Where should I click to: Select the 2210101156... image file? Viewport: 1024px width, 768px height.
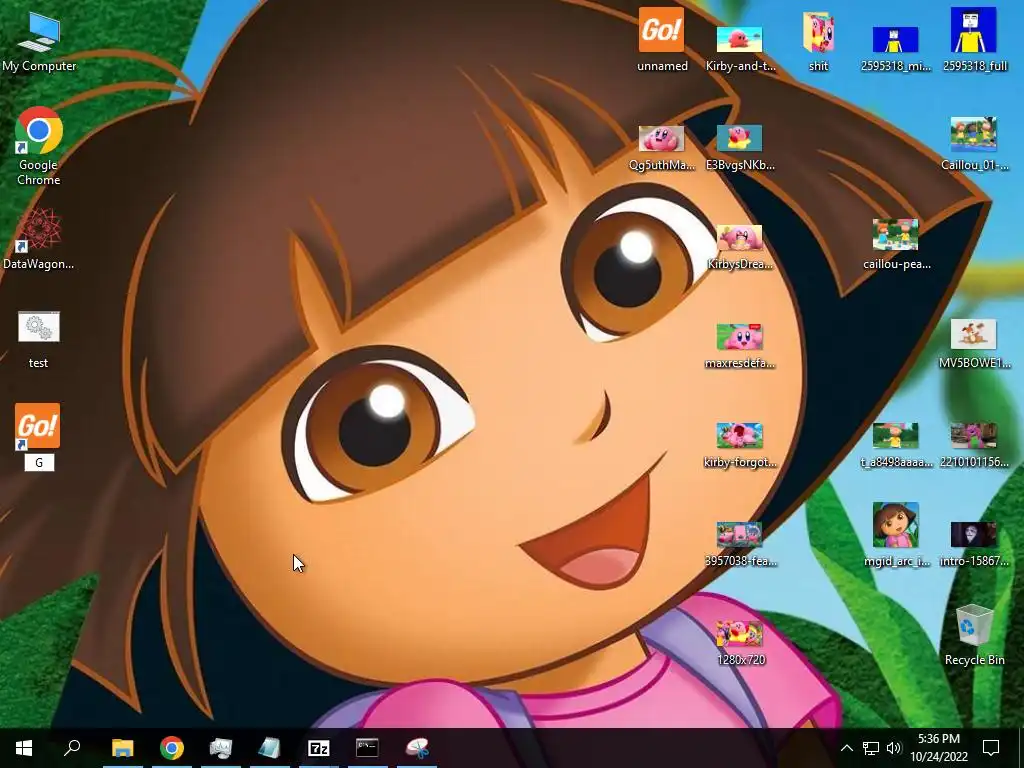pyautogui.click(x=974, y=445)
